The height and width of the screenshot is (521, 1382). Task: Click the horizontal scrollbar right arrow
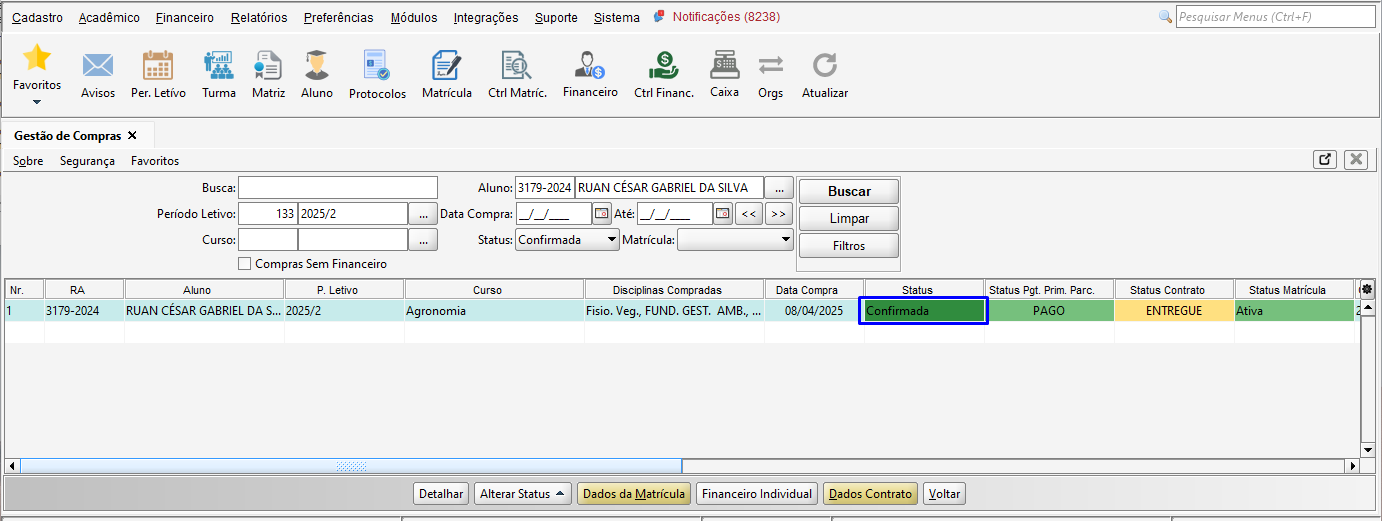coord(1353,466)
